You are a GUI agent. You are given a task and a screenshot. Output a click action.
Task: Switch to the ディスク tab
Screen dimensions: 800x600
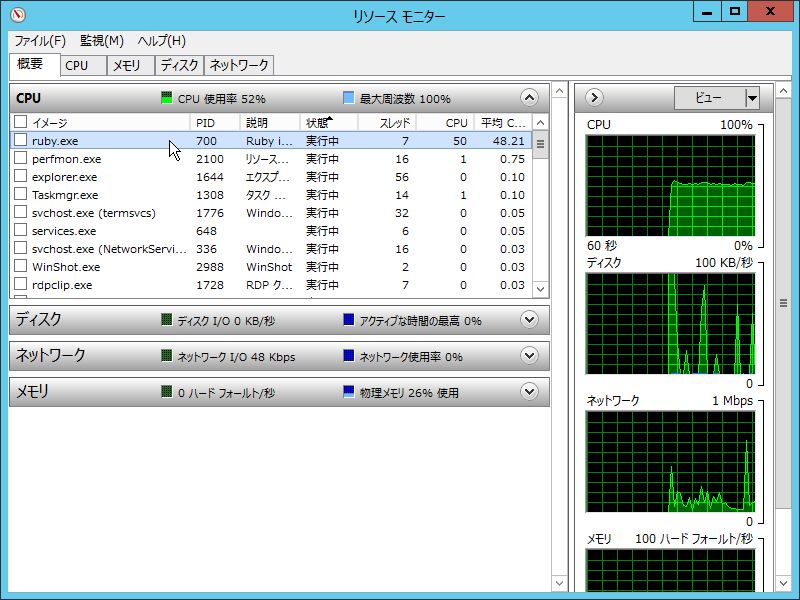[179, 65]
